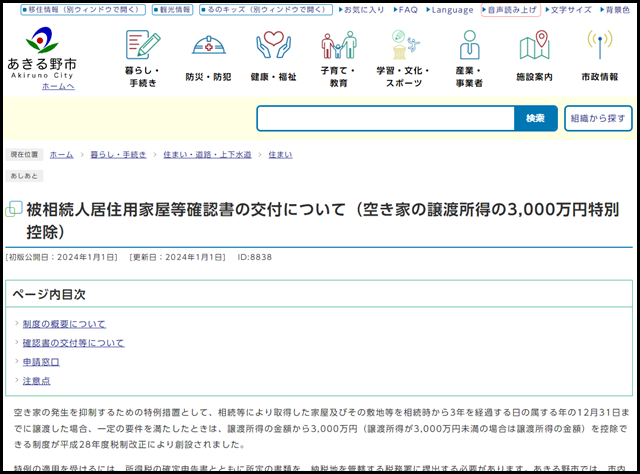Click the page title 被相続人居住用家屋等確認書
This screenshot has width=640, height=474.
322,221
